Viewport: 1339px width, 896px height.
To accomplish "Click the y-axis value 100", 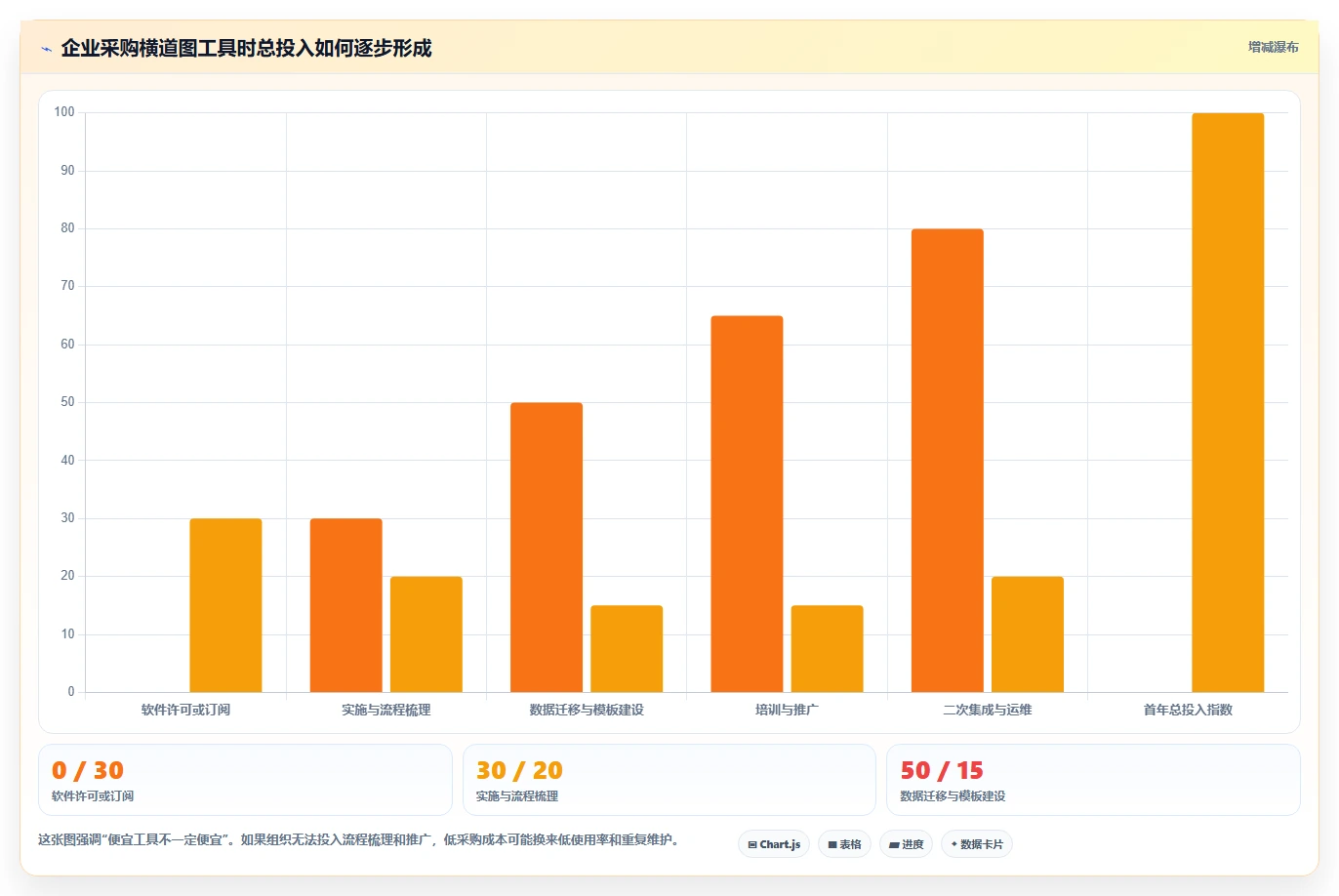I will [x=64, y=112].
